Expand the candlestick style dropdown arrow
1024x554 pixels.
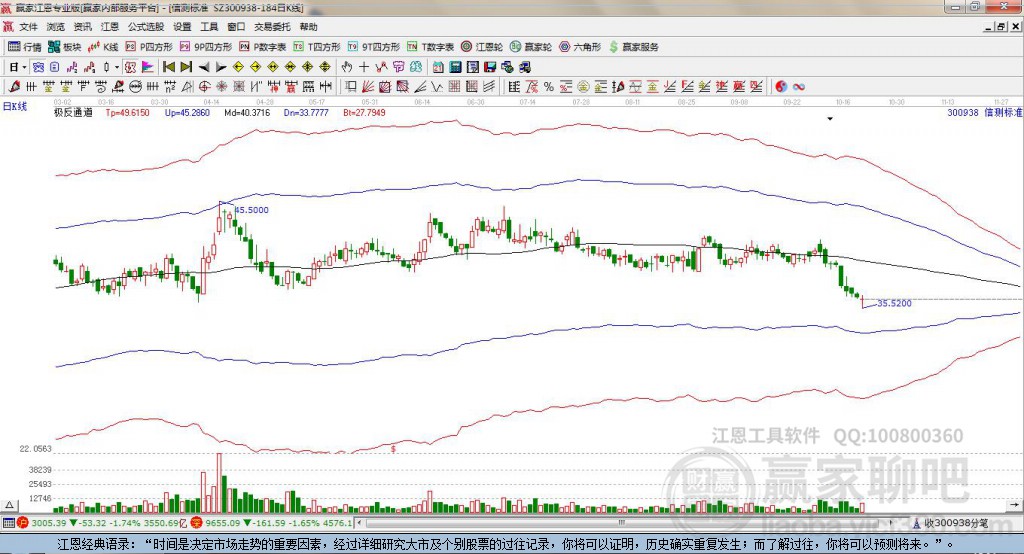click(x=117, y=67)
